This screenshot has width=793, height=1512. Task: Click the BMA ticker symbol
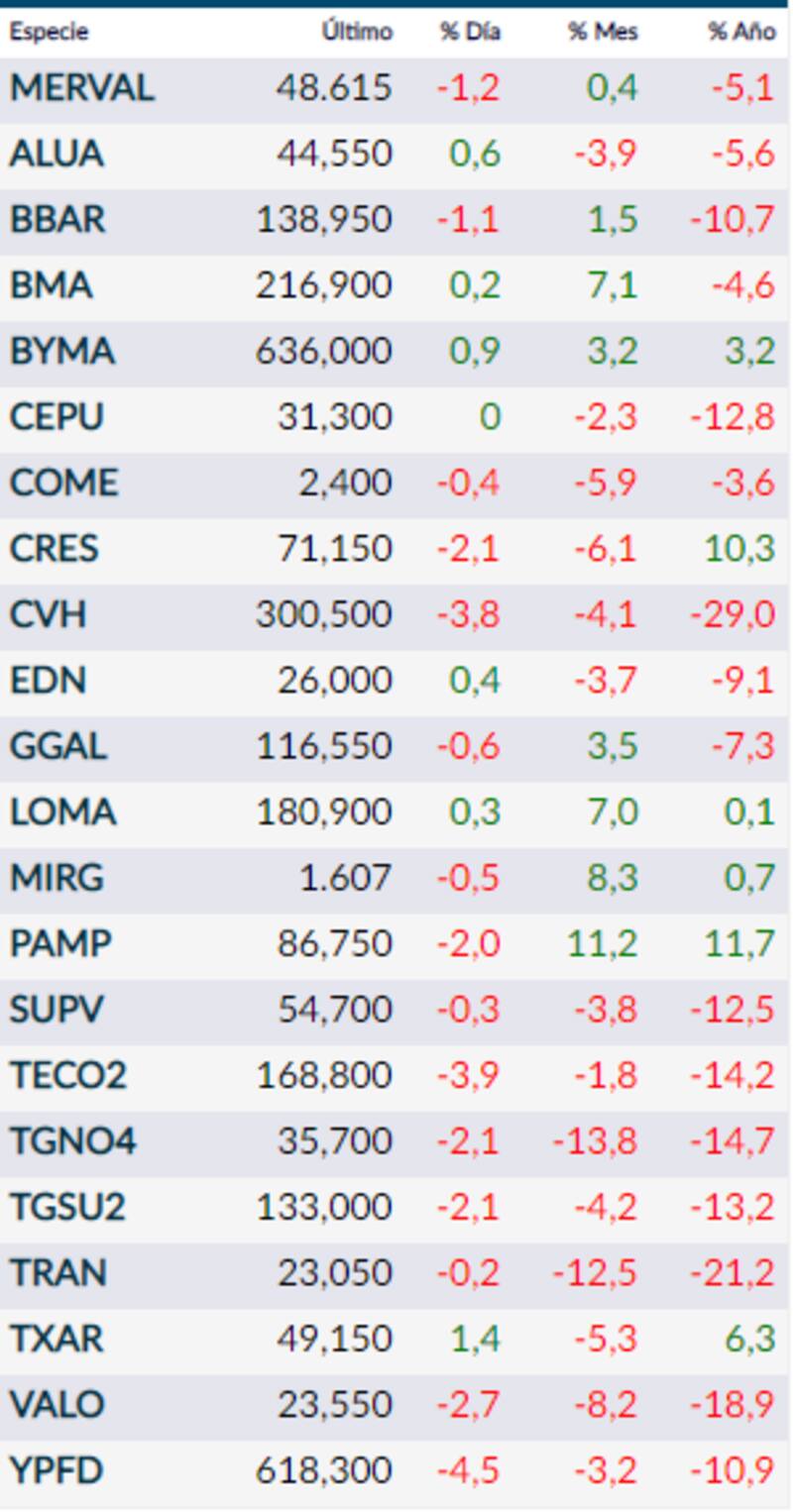point(52,285)
